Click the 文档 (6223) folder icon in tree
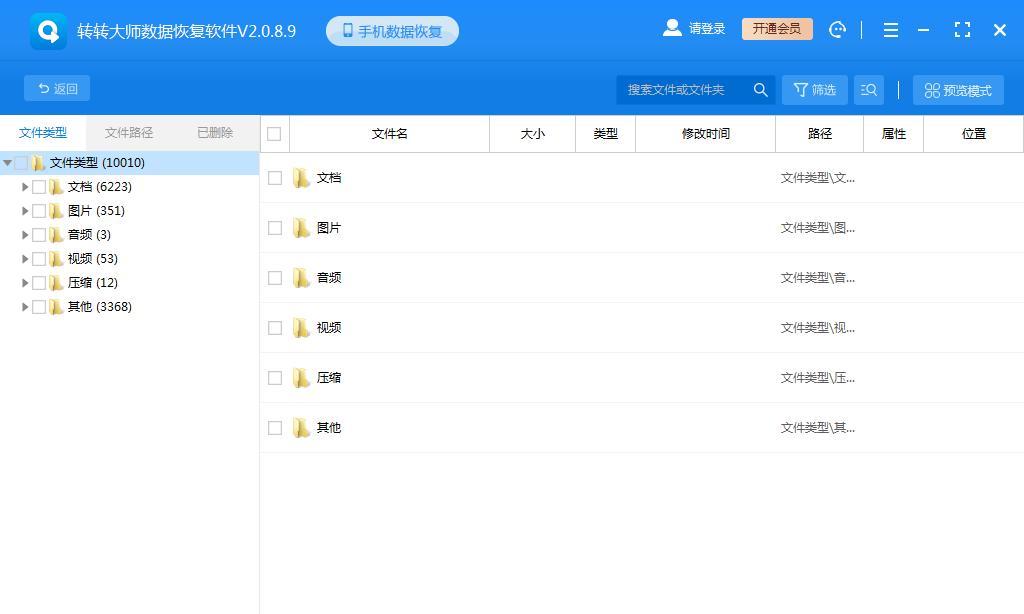1024x614 pixels. [x=56, y=187]
